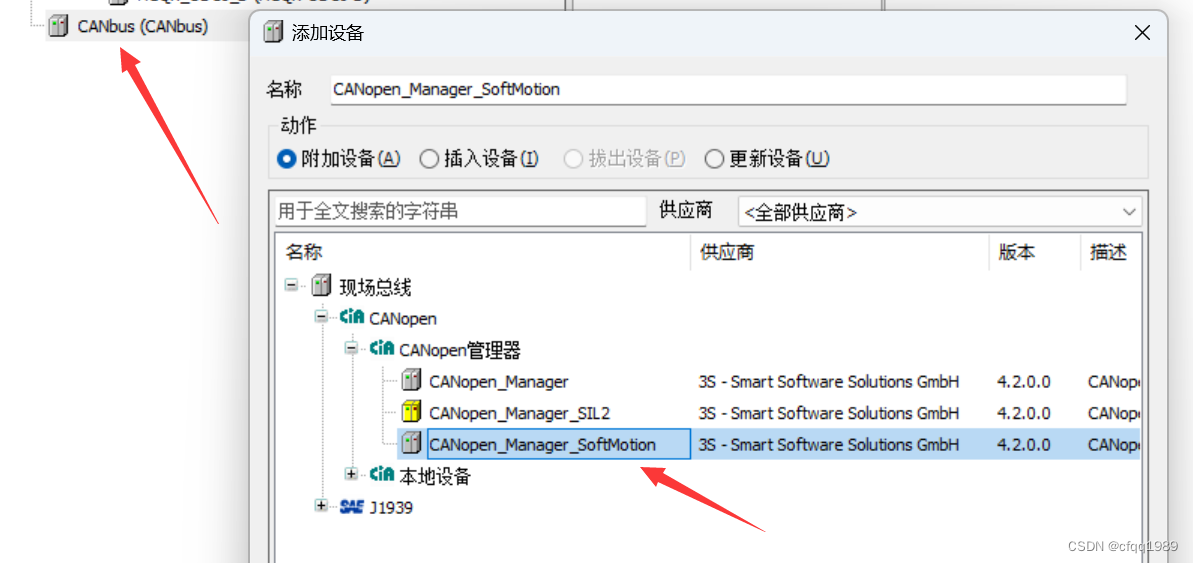Click the vendor cell of CANopen_Manager_SoftMotion row
1193x563 pixels.
tap(829, 444)
